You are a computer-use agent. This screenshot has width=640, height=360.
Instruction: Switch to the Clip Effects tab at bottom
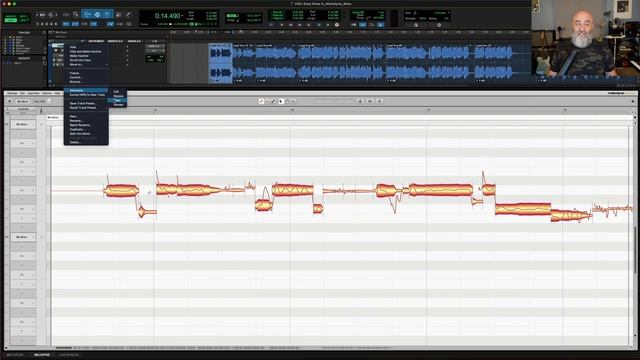point(69,355)
